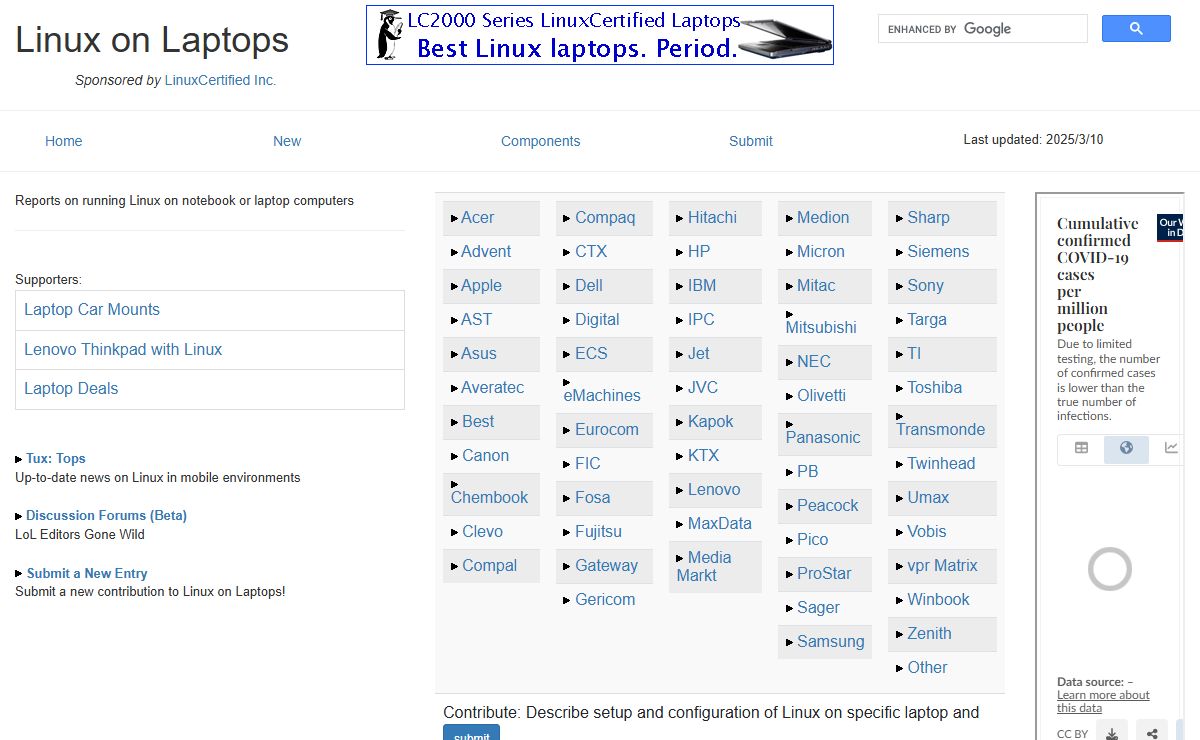Viewport: 1200px width, 740px height.
Task: Open the Fujitsu manufacturer entry
Action: coord(598,532)
